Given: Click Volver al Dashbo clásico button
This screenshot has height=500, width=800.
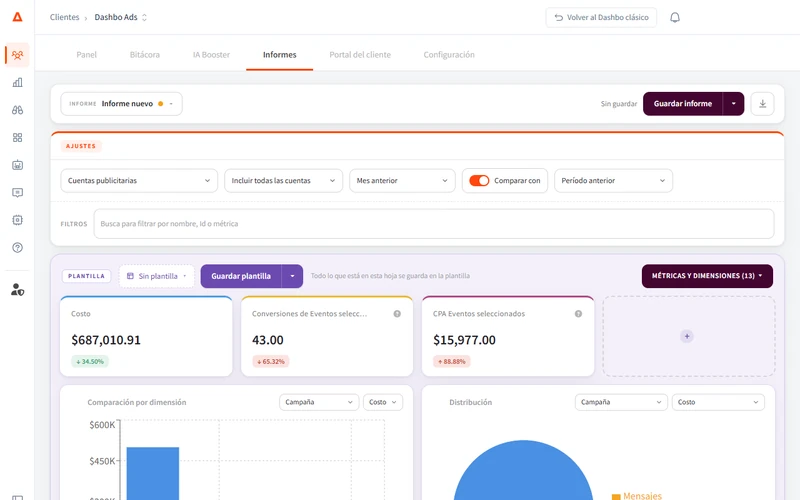Looking at the screenshot, I should pos(601,17).
